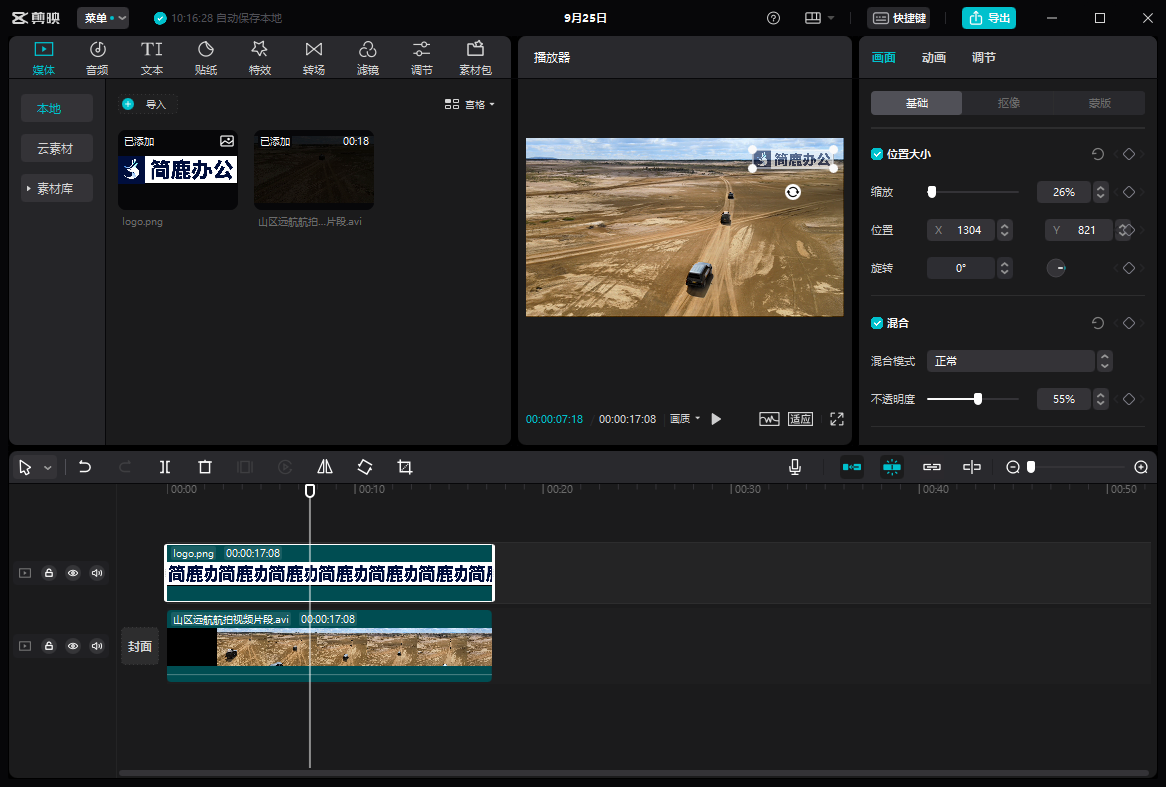Click the rotate icon in timeline toolbar
The image size is (1166, 787).
[365, 467]
